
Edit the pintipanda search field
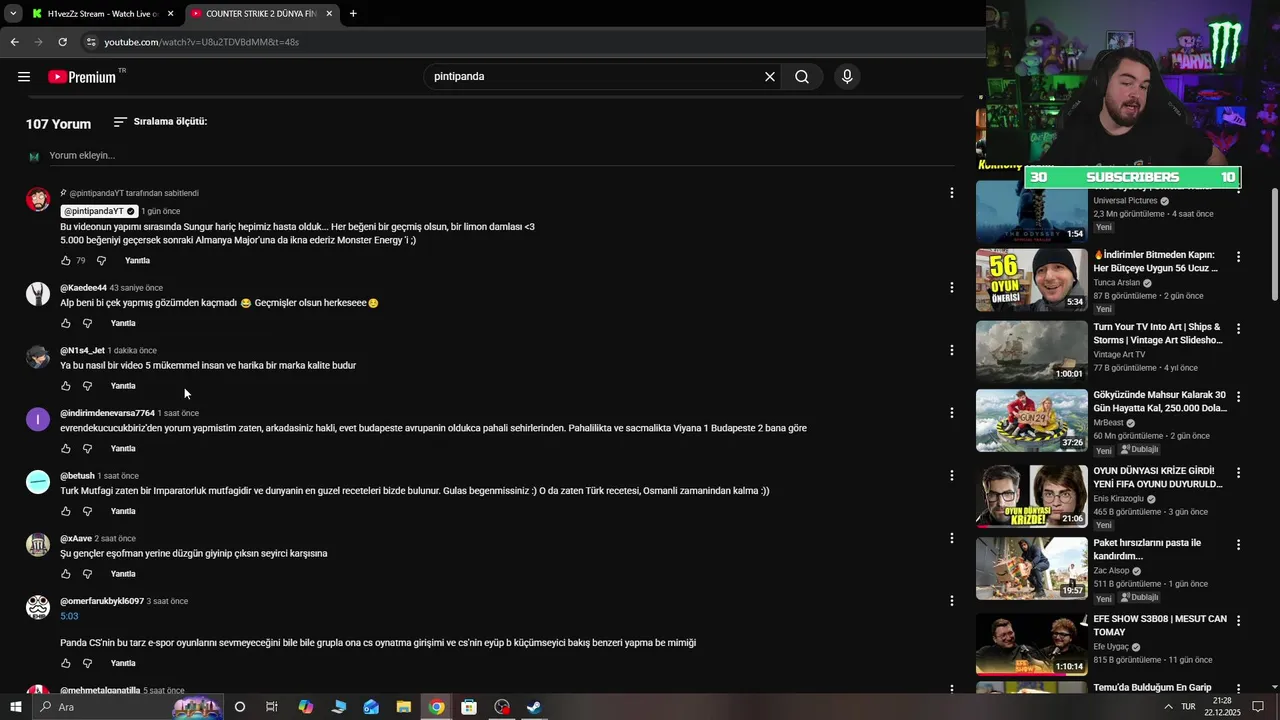pyautogui.click(x=594, y=77)
